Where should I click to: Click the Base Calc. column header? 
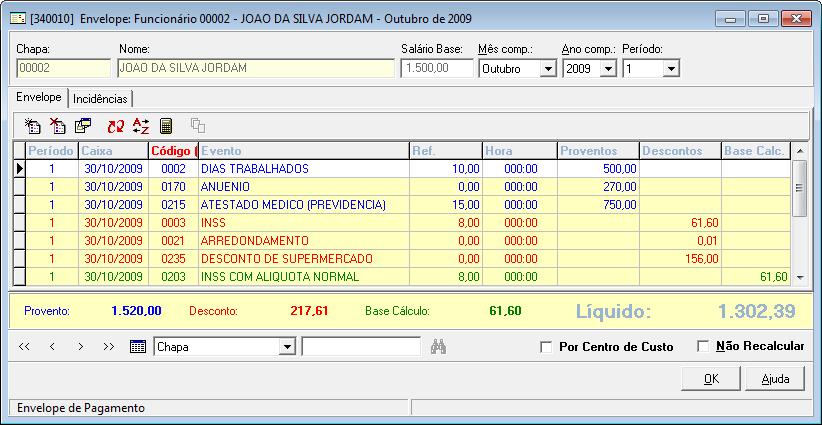tap(756, 151)
